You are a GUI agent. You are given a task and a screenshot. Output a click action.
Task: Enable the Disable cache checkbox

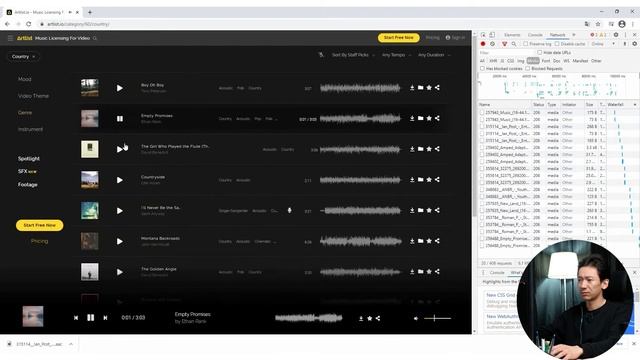pos(557,44)
